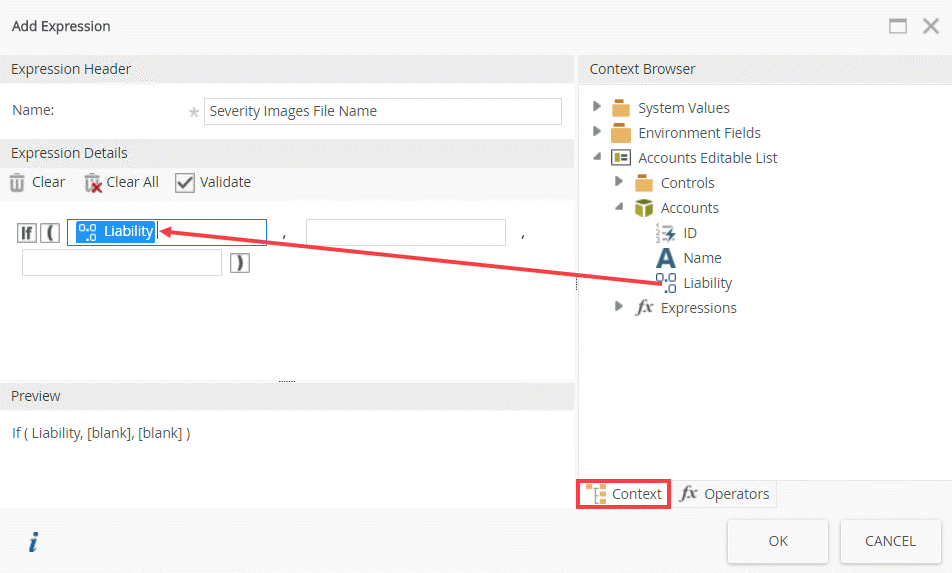Click the horizontal splitter above Preview

point(287,381)
